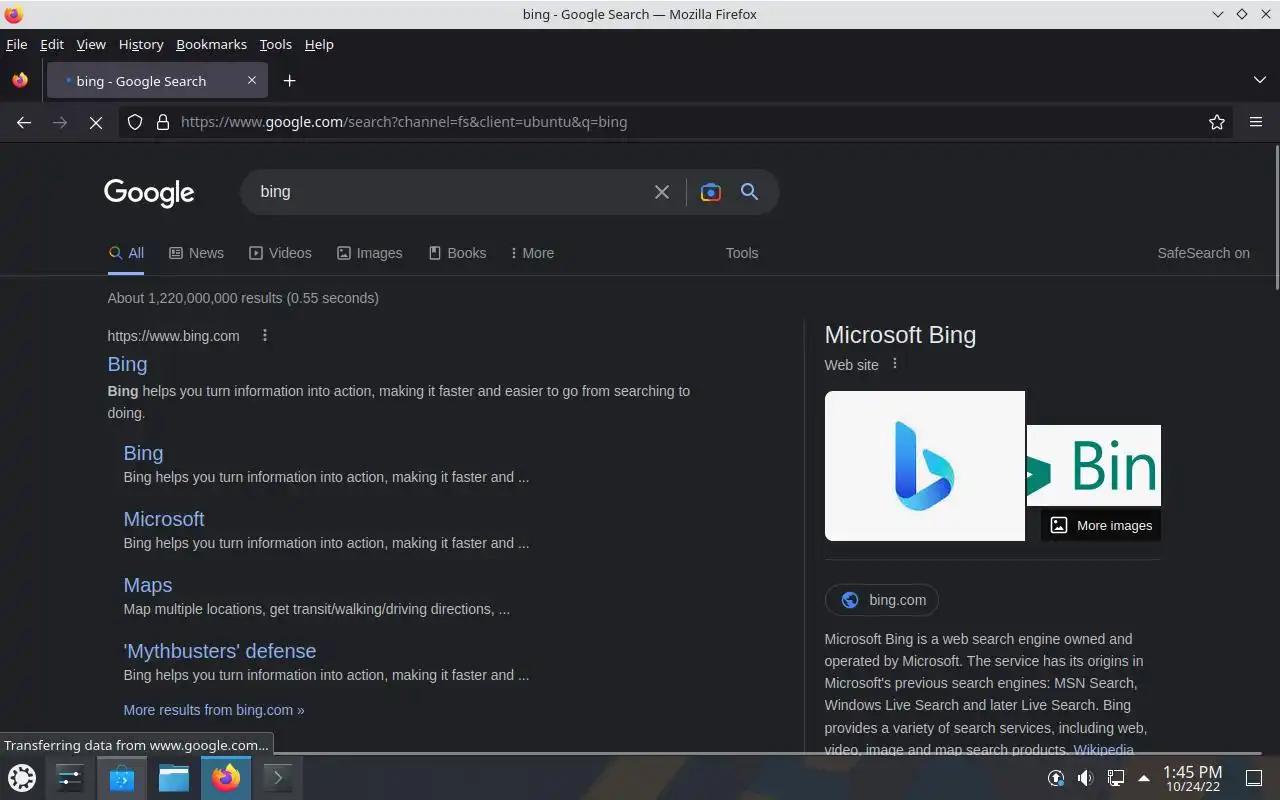Open the file manager taskbar icon

174,777
